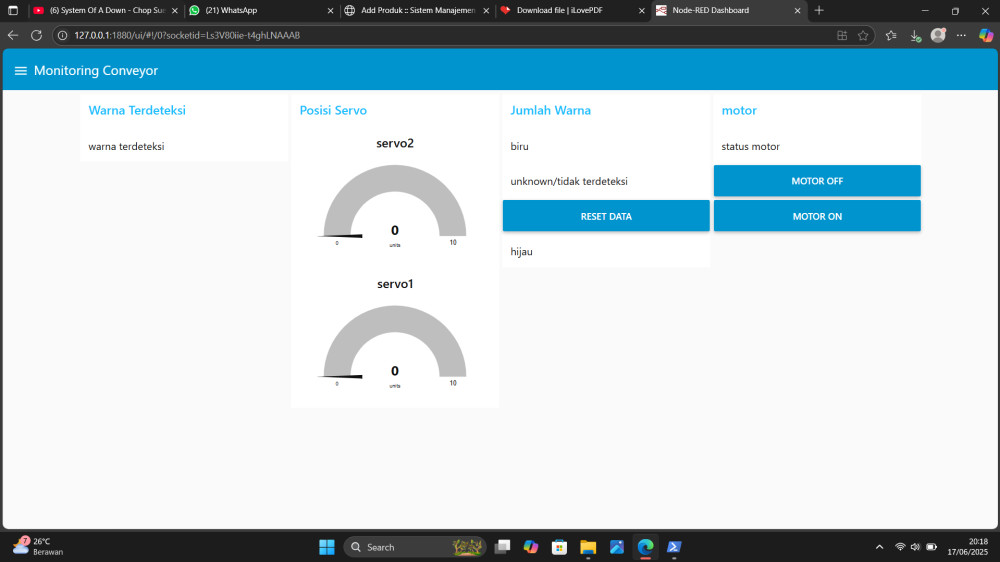Open the dashboard hamburger menu
Image resolution: width=1000 pixels, height=562 pixels.
coord(20,71)
